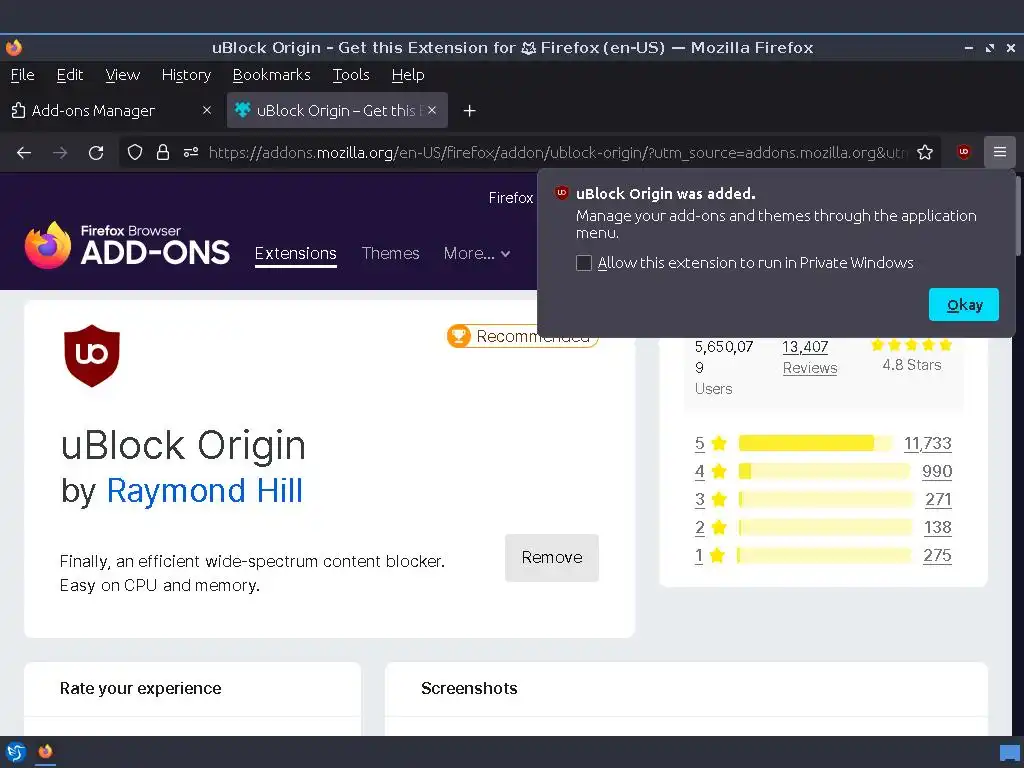Viewport: 1024px width, 768px height.
Task: Open a new tab with the plus button
Action: (469, 111)
